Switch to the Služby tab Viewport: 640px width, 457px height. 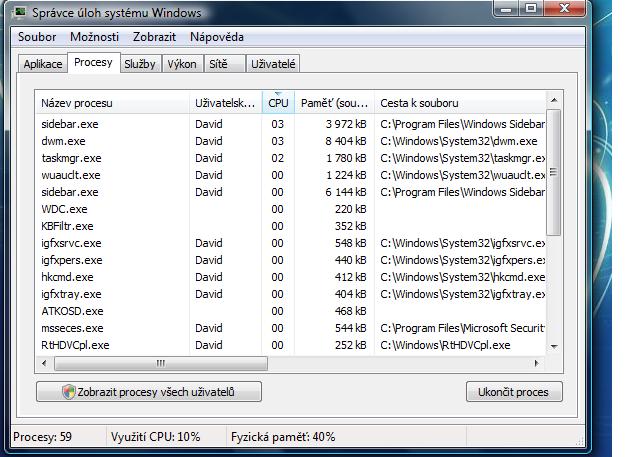[141, 64]
